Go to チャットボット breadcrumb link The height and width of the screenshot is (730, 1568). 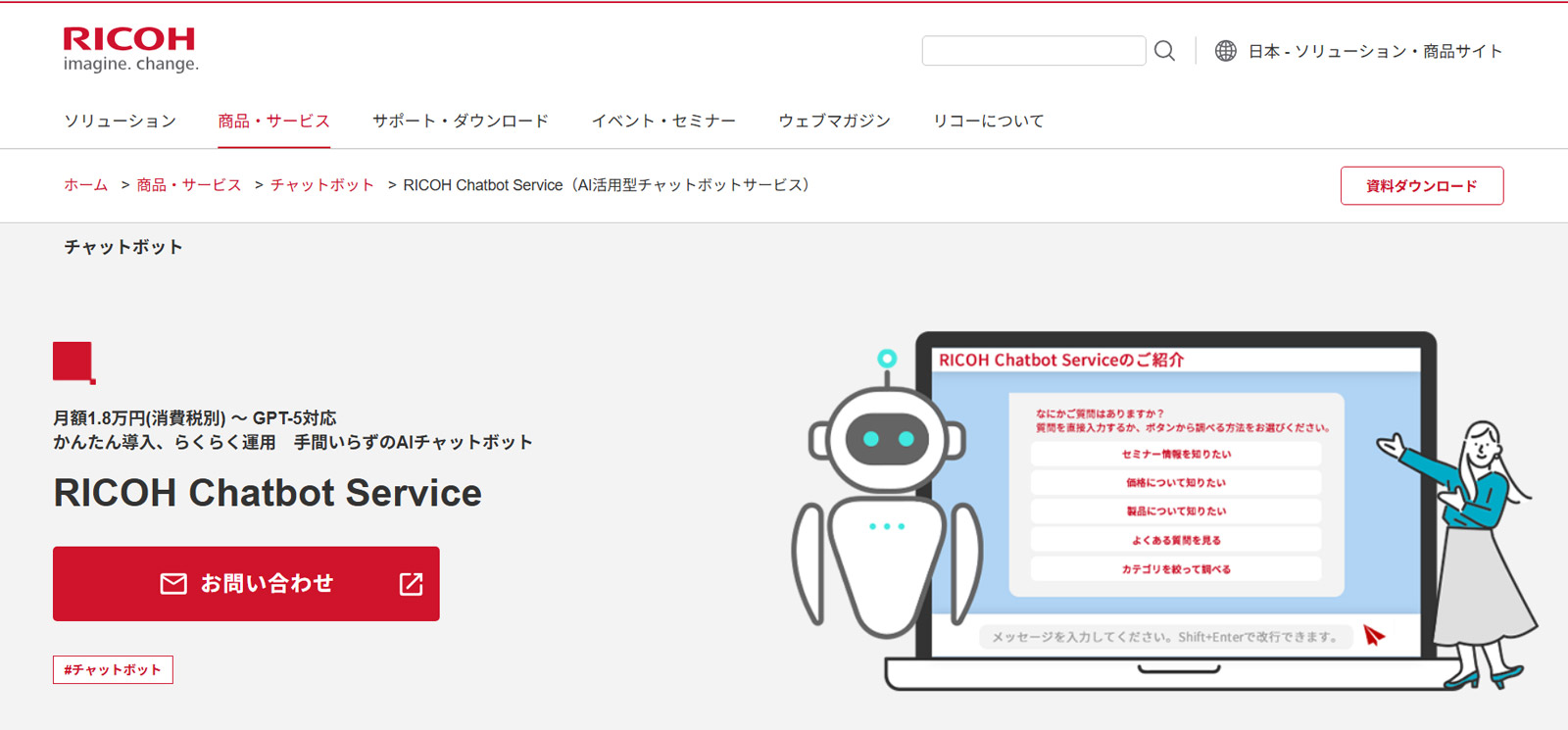point(322,185)
